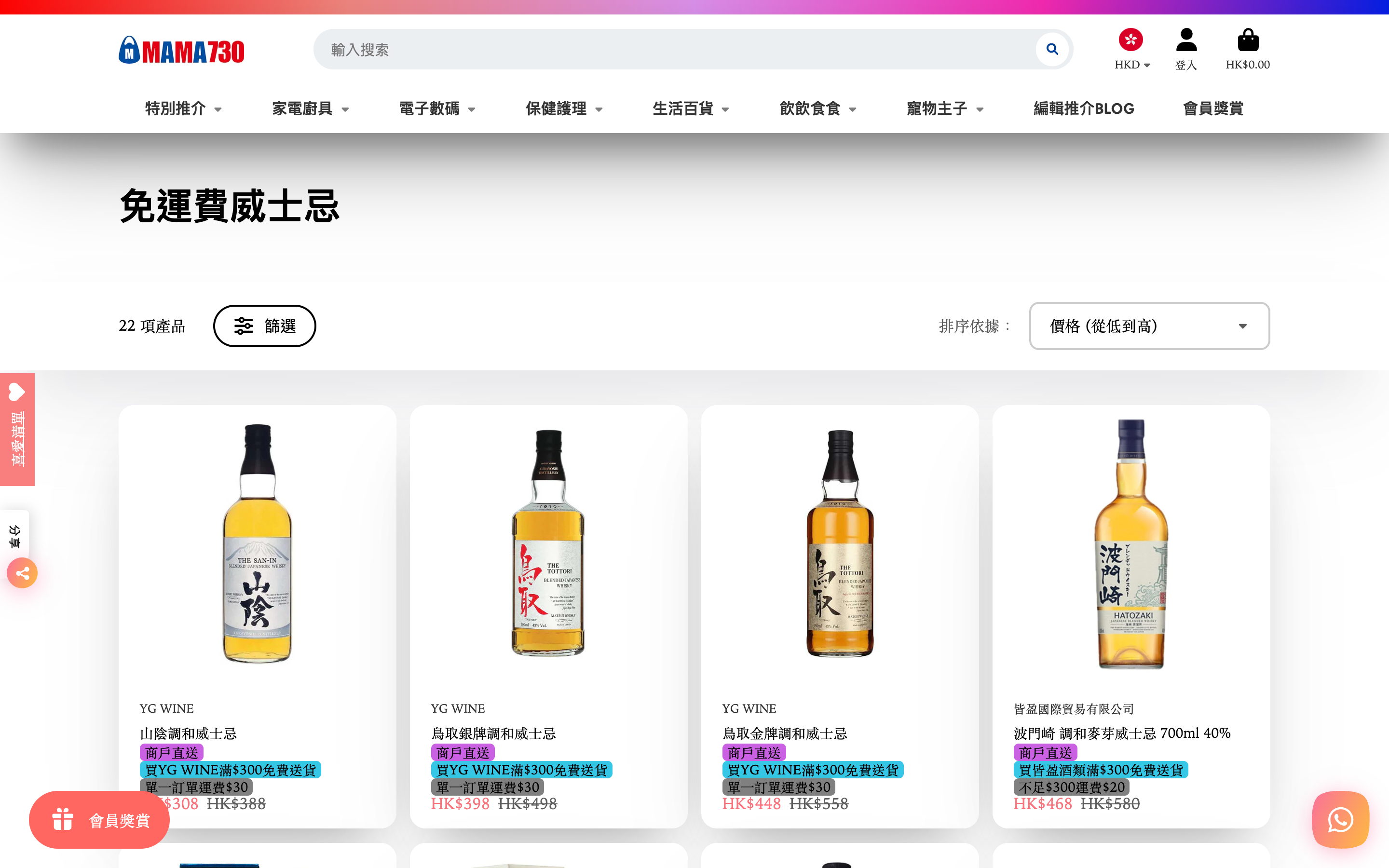Open the 山陰調和威士忌 product link
This screenshot has width=1389, height=868.
tap(189, 733)
